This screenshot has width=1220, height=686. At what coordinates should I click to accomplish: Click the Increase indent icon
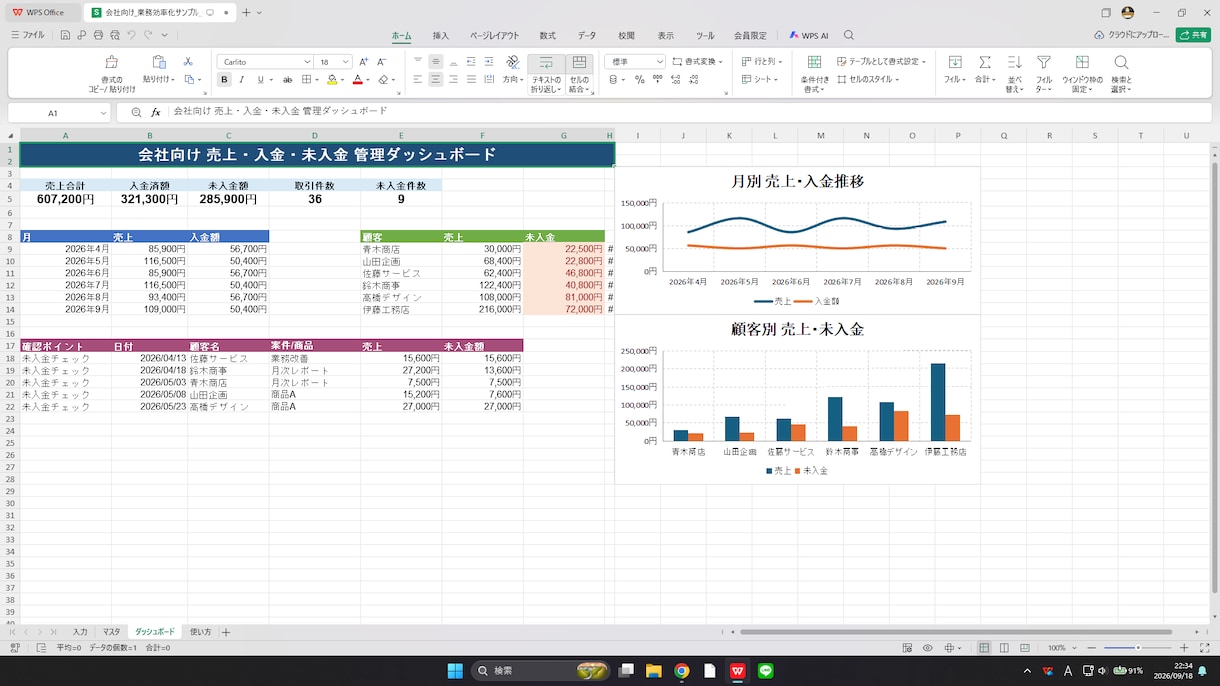tap(490, 62)
